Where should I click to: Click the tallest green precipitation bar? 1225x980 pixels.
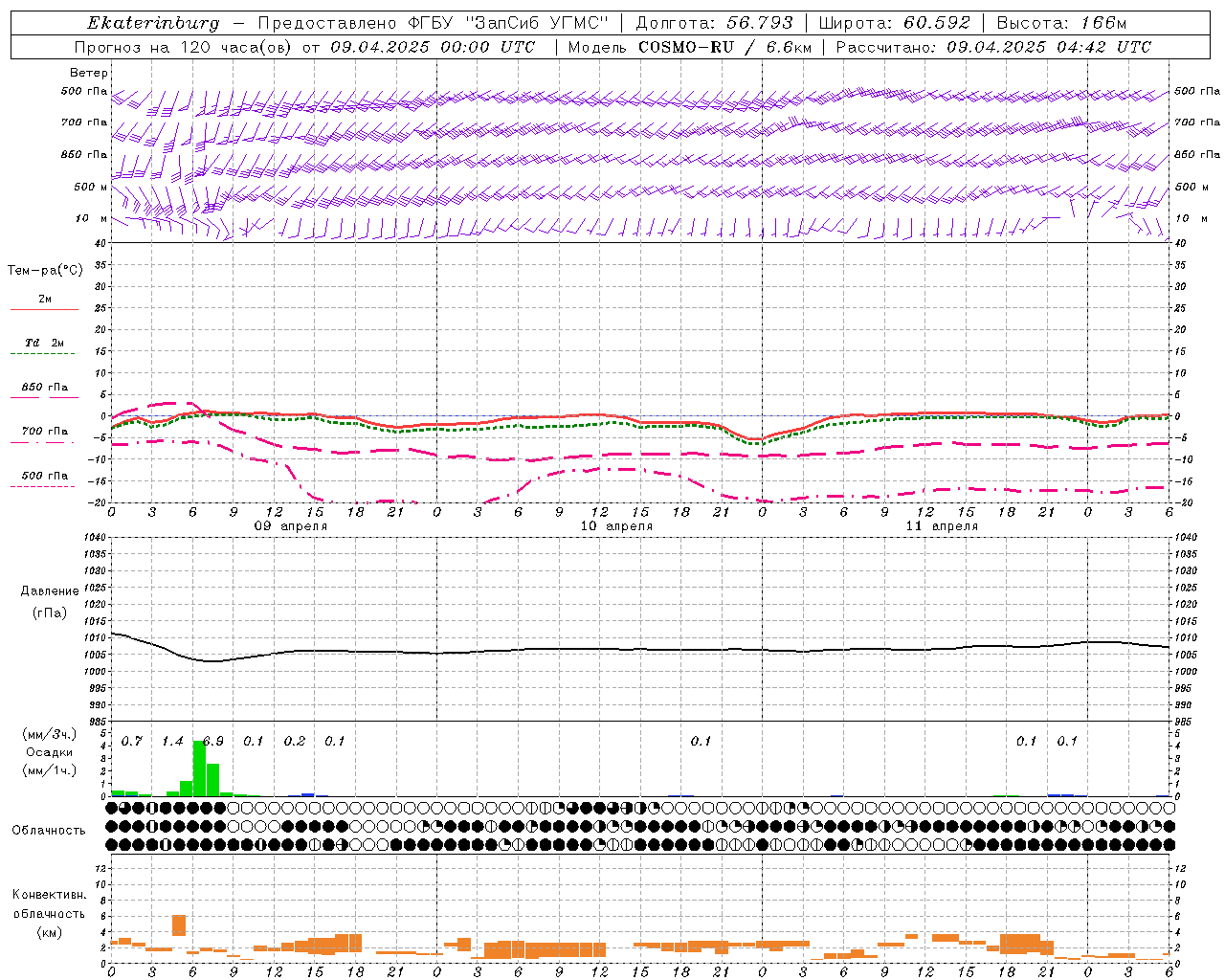(199, 768)
